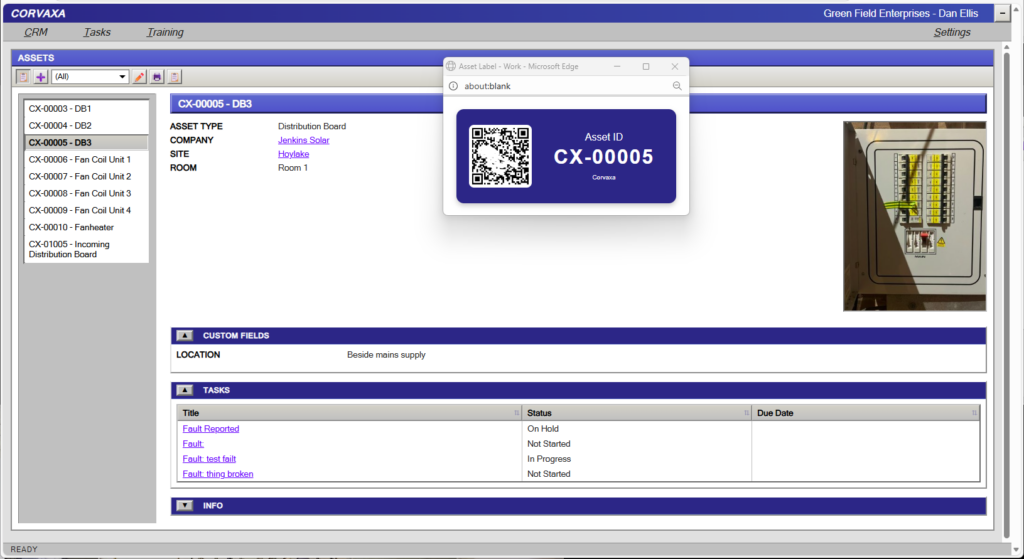This screenshot has height=559, width=1024.
Task: Open the Jenkins Solar company link
Action: click(x=303, y=140)
